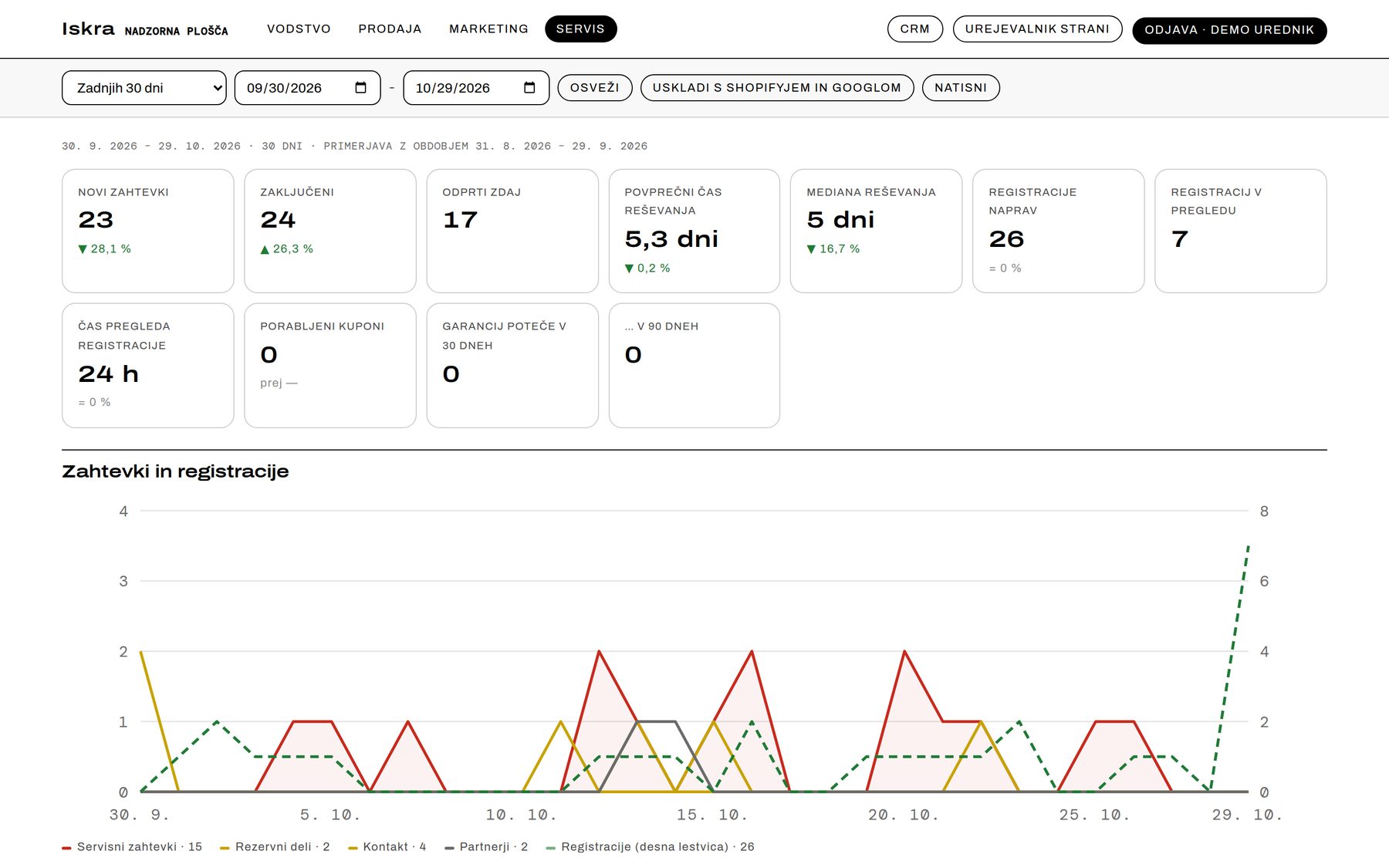Viewport: 1389px width, 868px height.
Task: Click the '15. 10.' x-axis date label
Action: tap(712, 815)
